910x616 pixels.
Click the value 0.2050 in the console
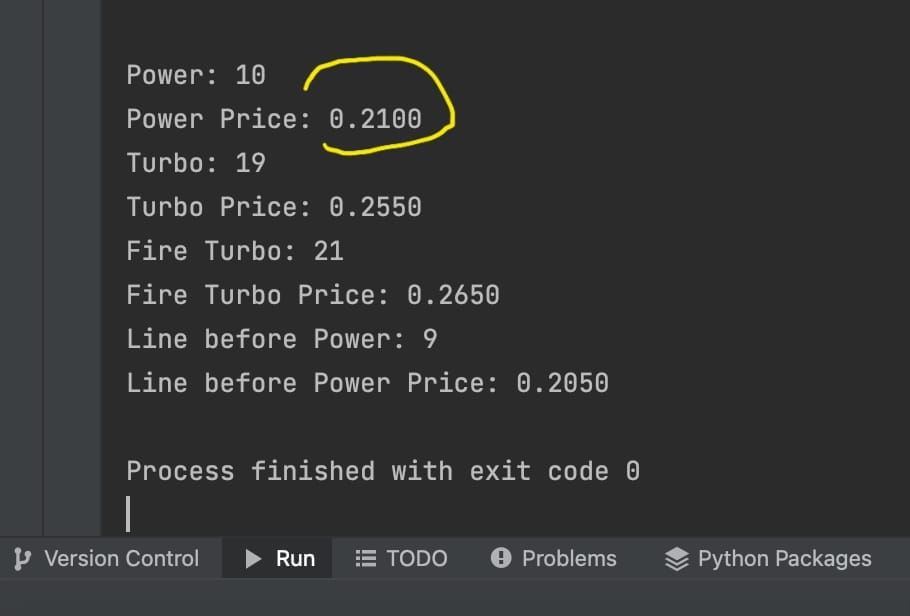562,383
